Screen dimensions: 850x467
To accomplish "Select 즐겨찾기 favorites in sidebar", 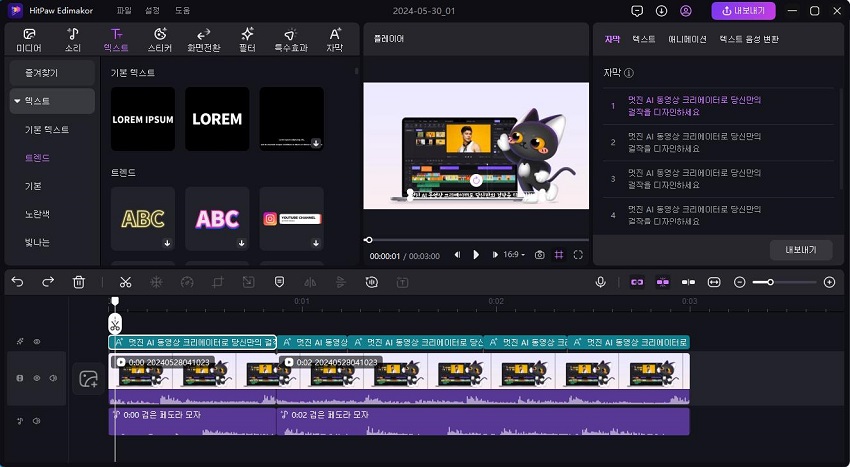I will (x=52, y=73).
